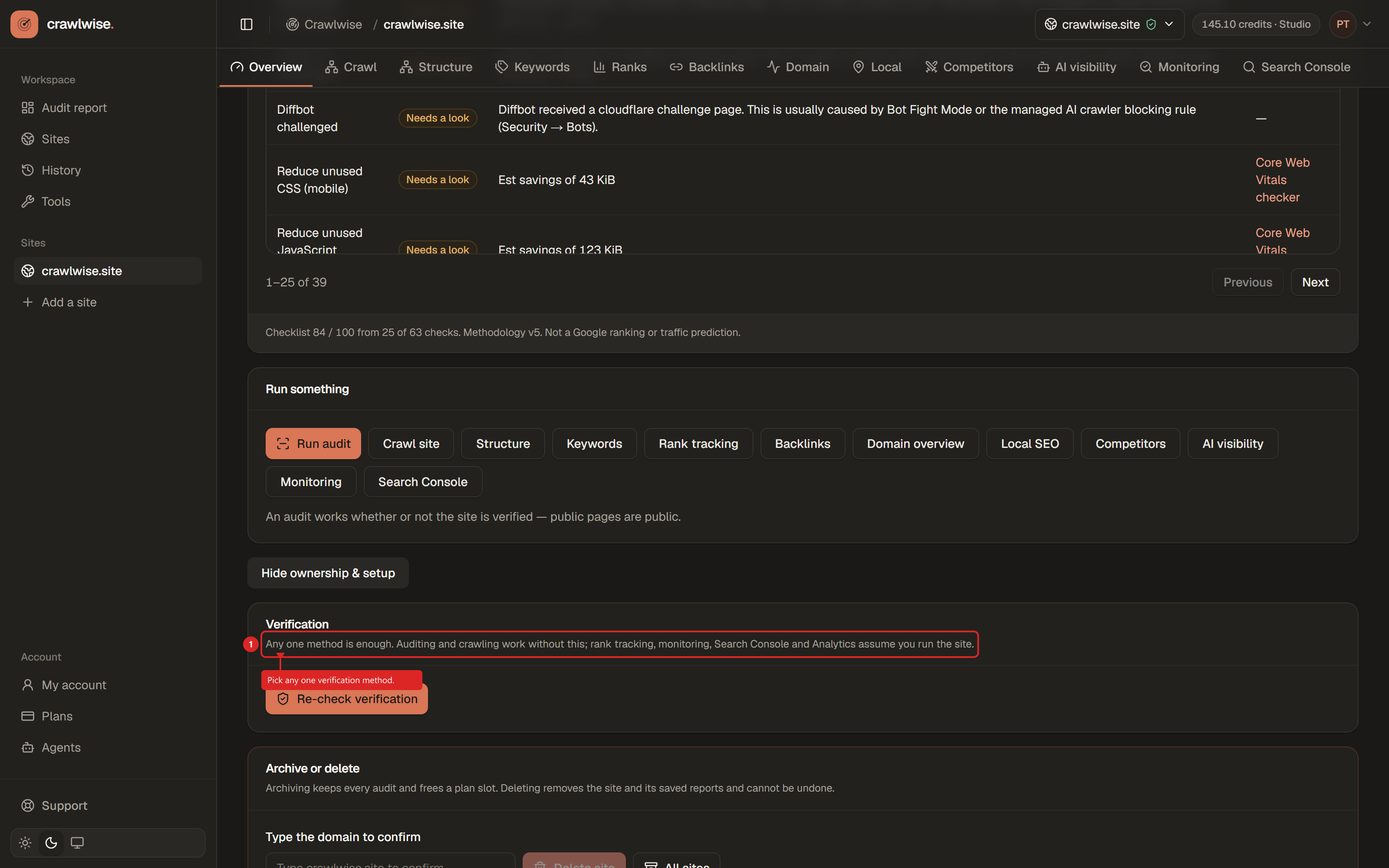Open the Audit report sidebar item
Image resolution: width=1389 pixels, height=868 pixels.
coord(108,108)
